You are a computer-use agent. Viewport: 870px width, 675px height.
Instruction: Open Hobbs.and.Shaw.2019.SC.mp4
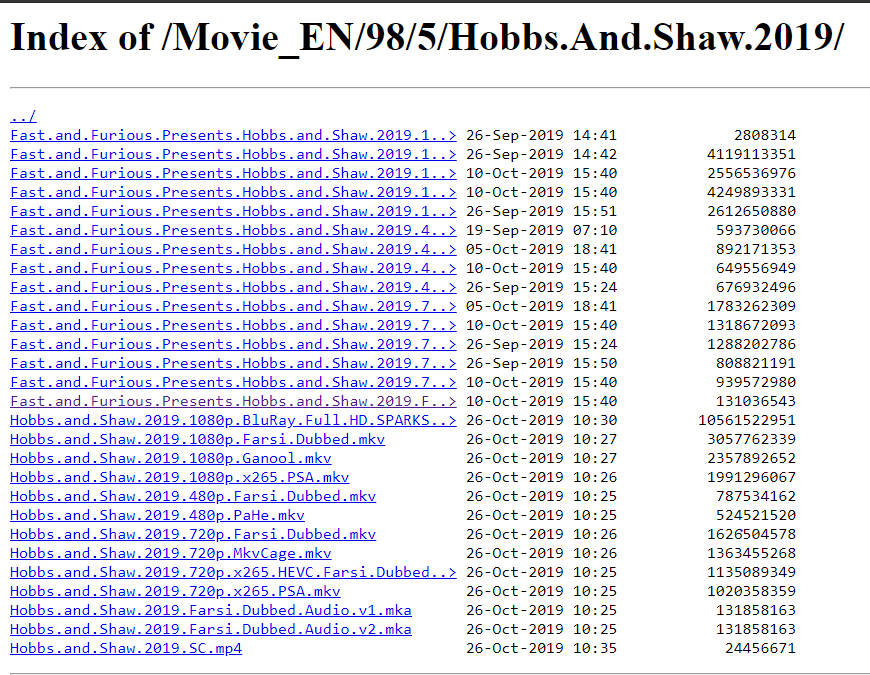pyautogui.click(x=126, y=648)
